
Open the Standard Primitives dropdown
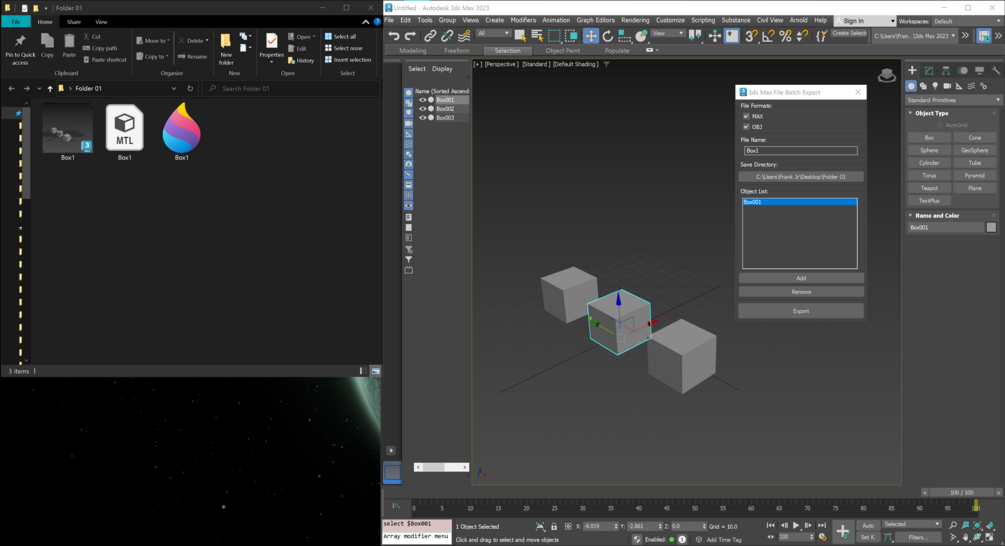click(954, 100)
